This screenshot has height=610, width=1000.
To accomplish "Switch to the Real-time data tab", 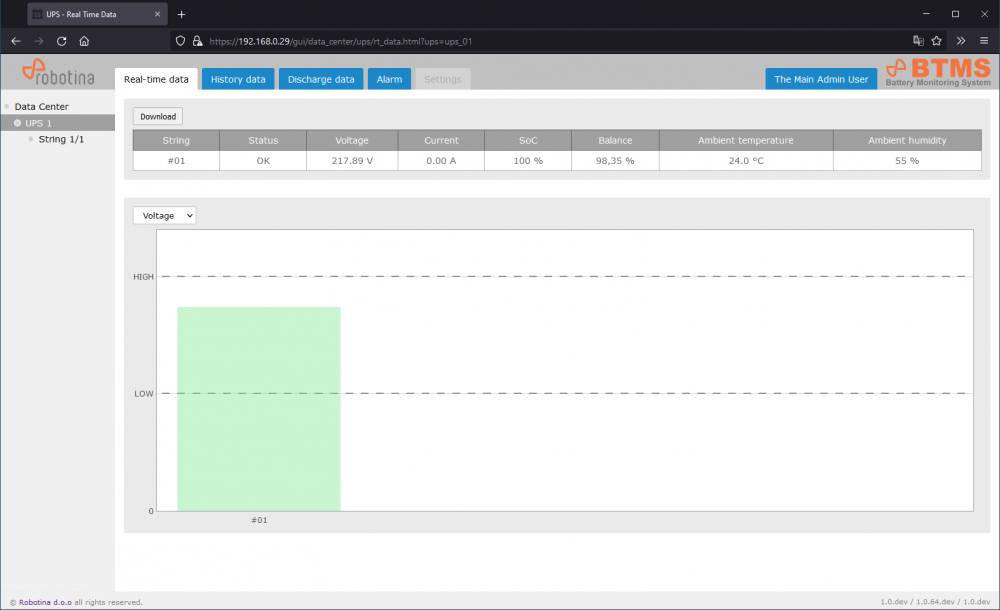I will (156, 79).
